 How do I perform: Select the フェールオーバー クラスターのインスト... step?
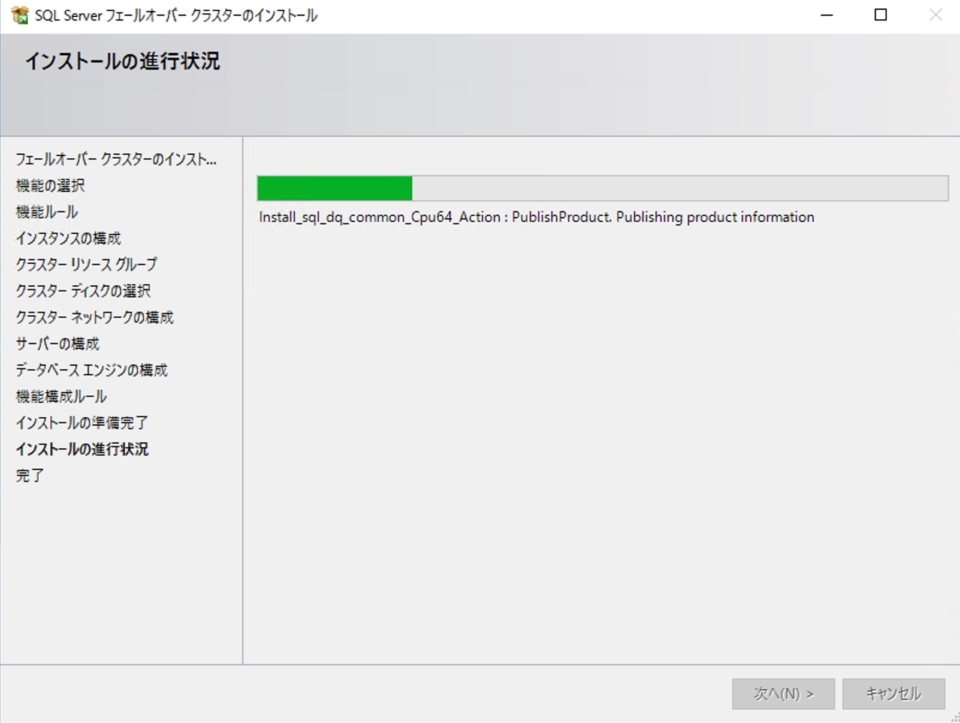(116, 160)
